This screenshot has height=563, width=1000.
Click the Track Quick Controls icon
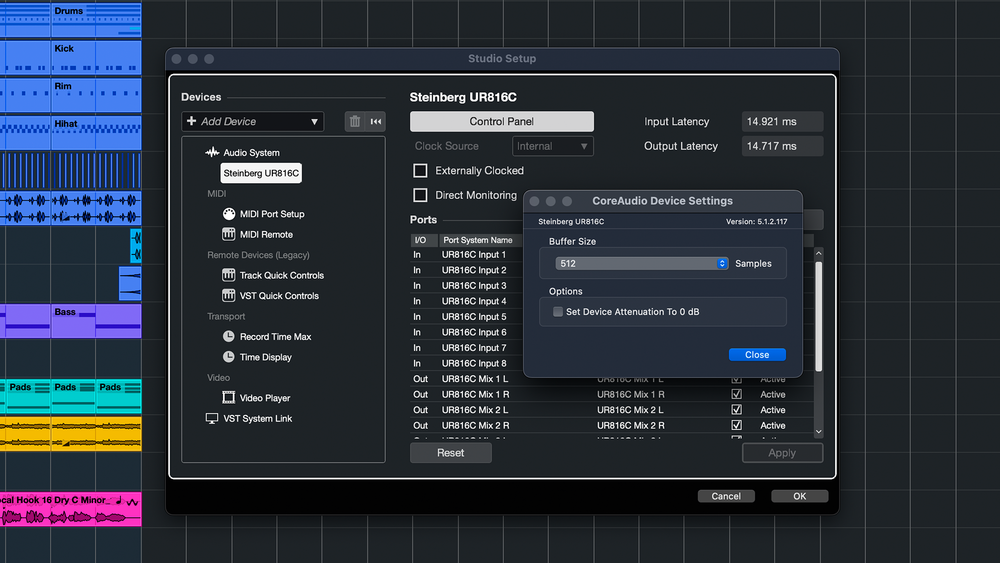point(228,275)
